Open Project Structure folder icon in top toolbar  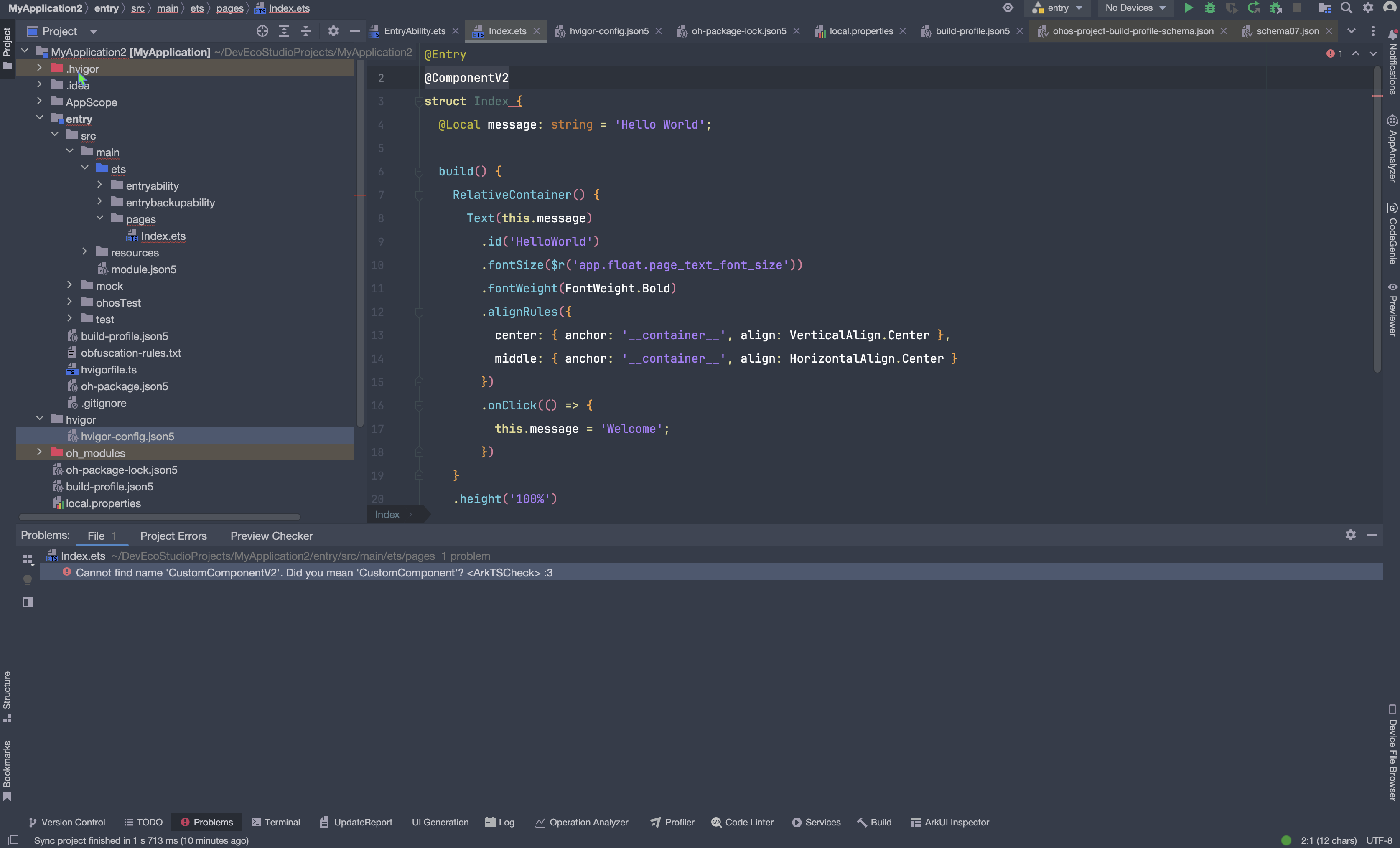pos(1324,8)
